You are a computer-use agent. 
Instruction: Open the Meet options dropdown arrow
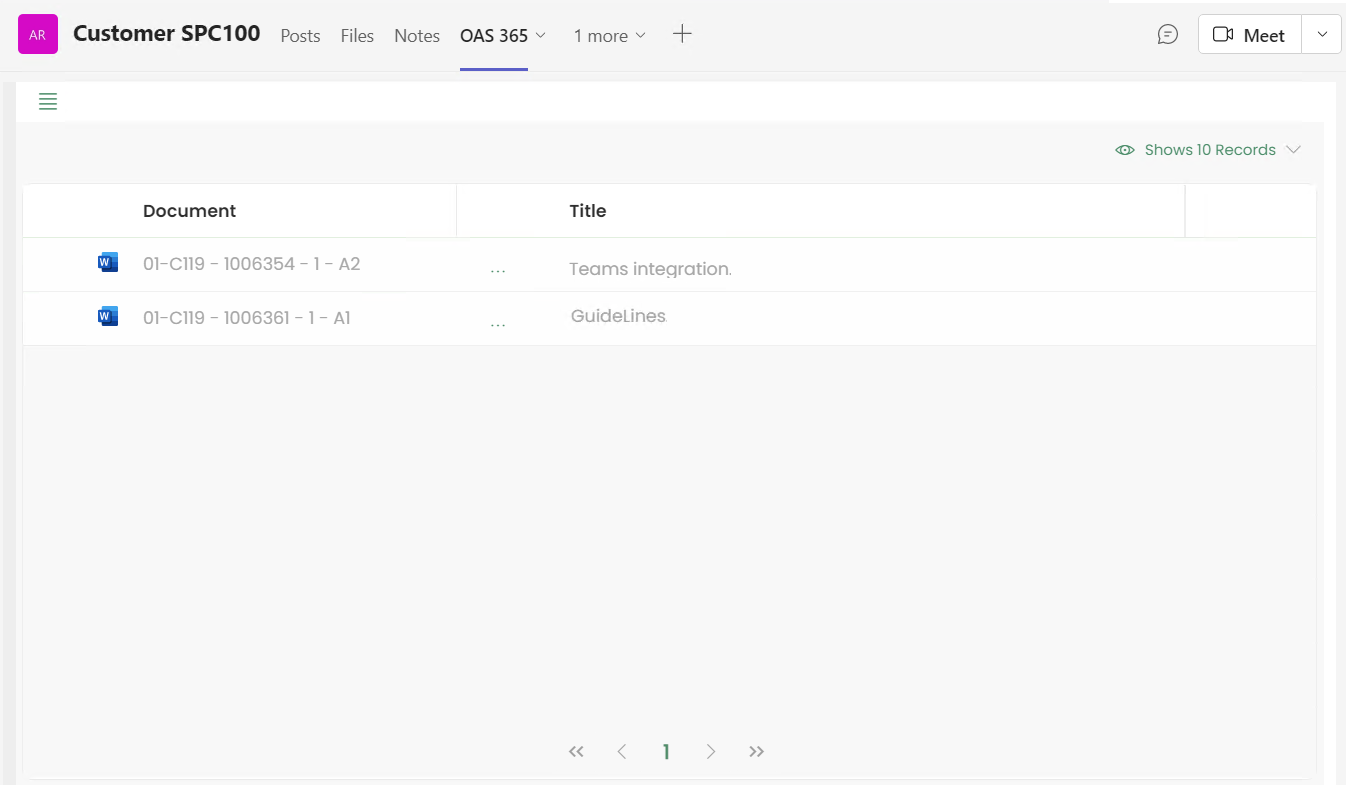(x=1322, y=35)
